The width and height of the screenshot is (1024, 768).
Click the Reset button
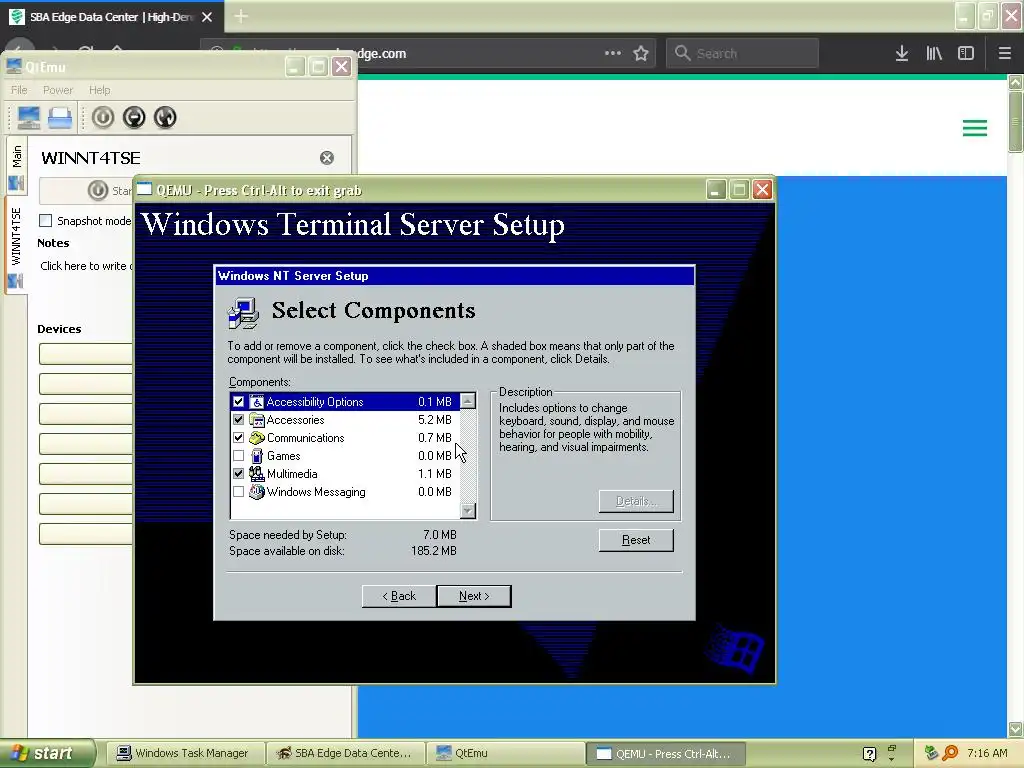[x=636, y=540]
